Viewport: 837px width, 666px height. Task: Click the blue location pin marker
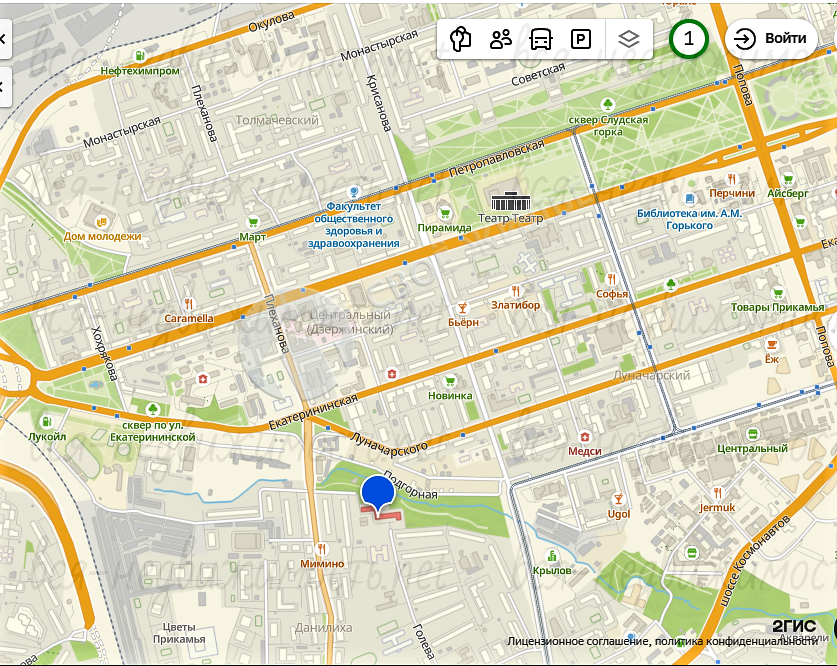tap(378, 493)
